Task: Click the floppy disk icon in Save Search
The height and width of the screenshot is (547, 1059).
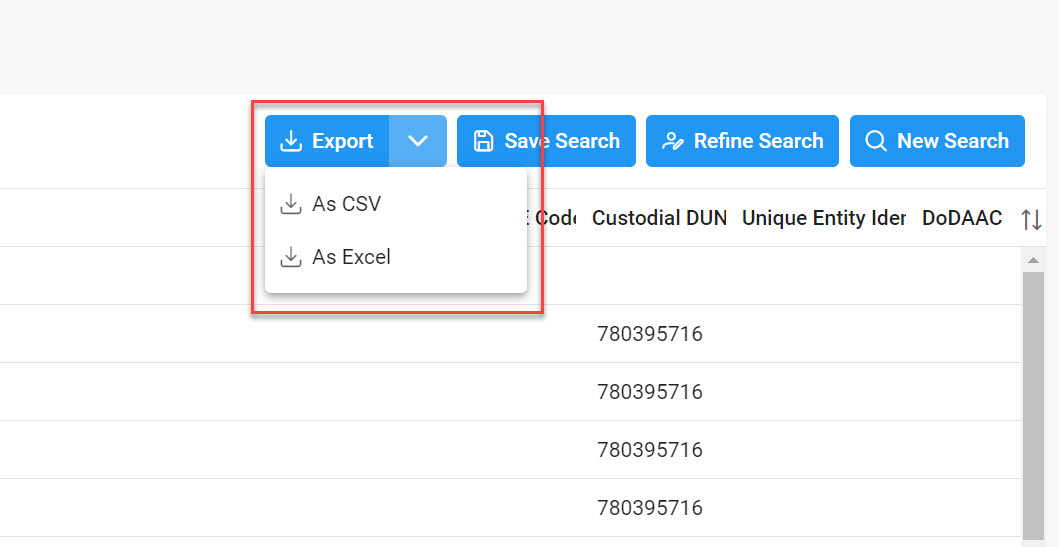Action: pyautogui.click(x=483, y=142)
